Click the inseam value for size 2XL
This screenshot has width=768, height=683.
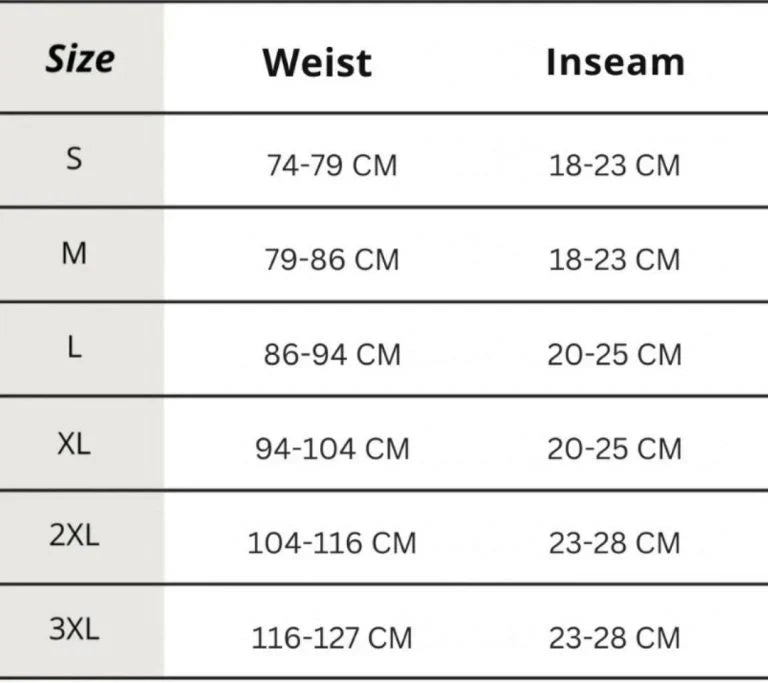[614, 544]
